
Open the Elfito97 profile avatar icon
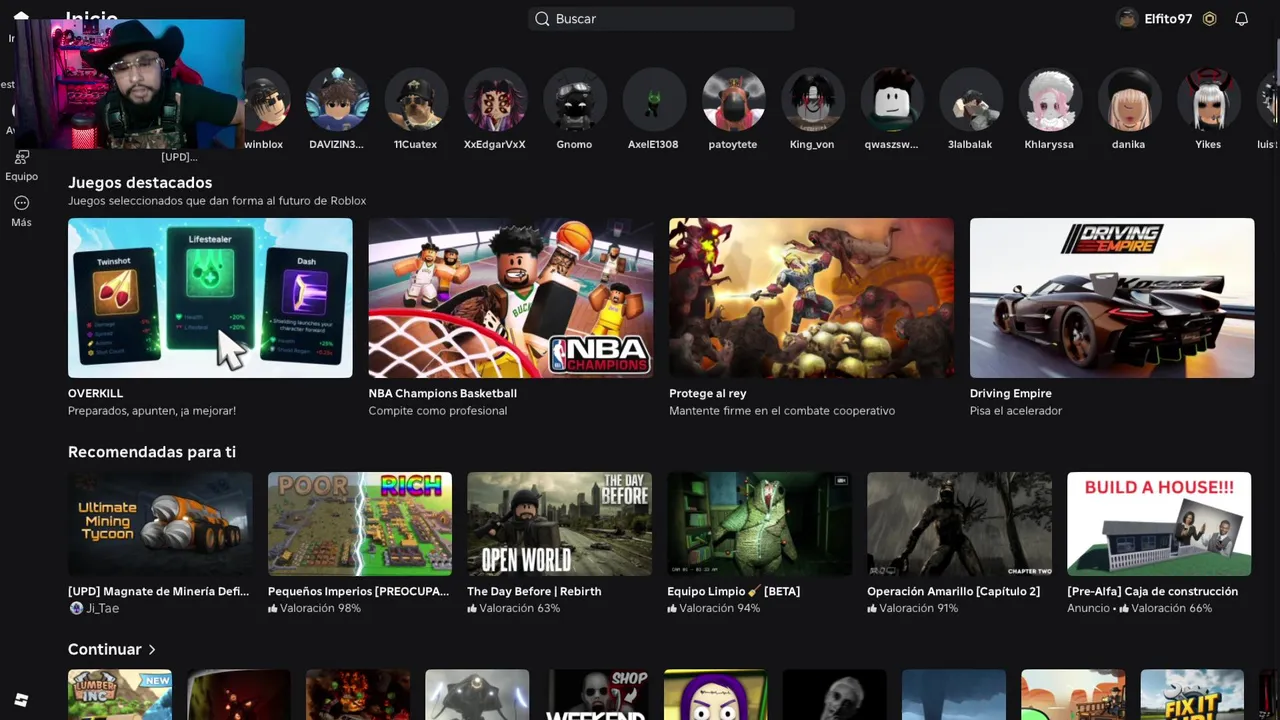(x=1127, y=19)
